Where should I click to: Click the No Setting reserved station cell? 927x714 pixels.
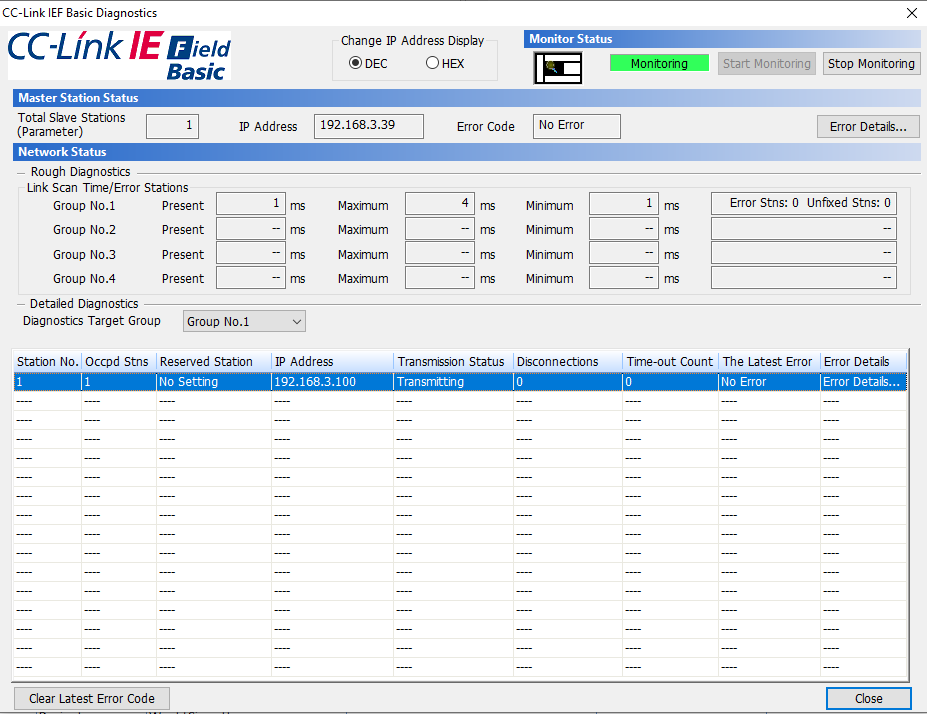[214, 382]
